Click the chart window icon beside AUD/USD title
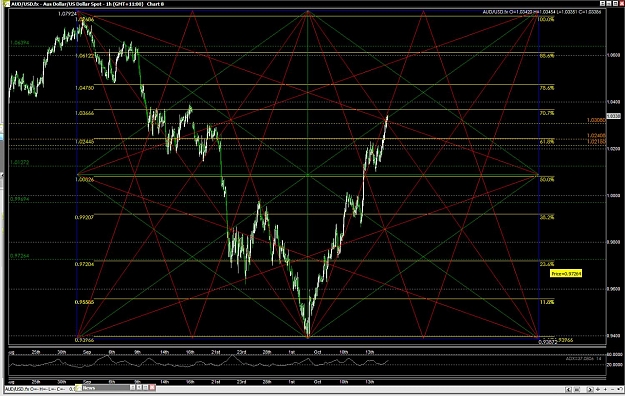The image size is (625, 396). [x=6, y=4]
